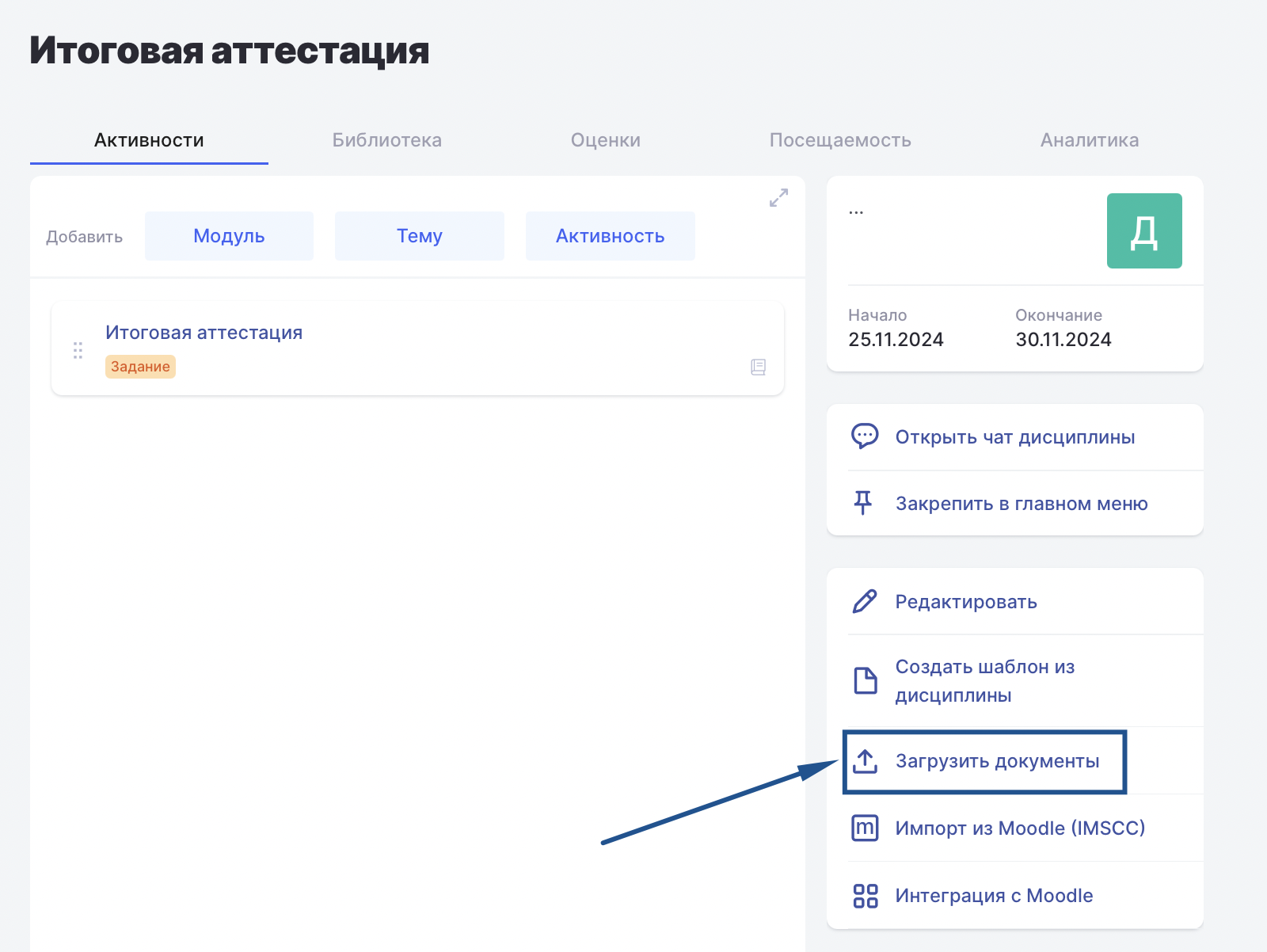Screen dimensions: 1267x952
Task: Open the three-dots menu in discipline card
Action: pyautogui.click(x=856, y=212)
